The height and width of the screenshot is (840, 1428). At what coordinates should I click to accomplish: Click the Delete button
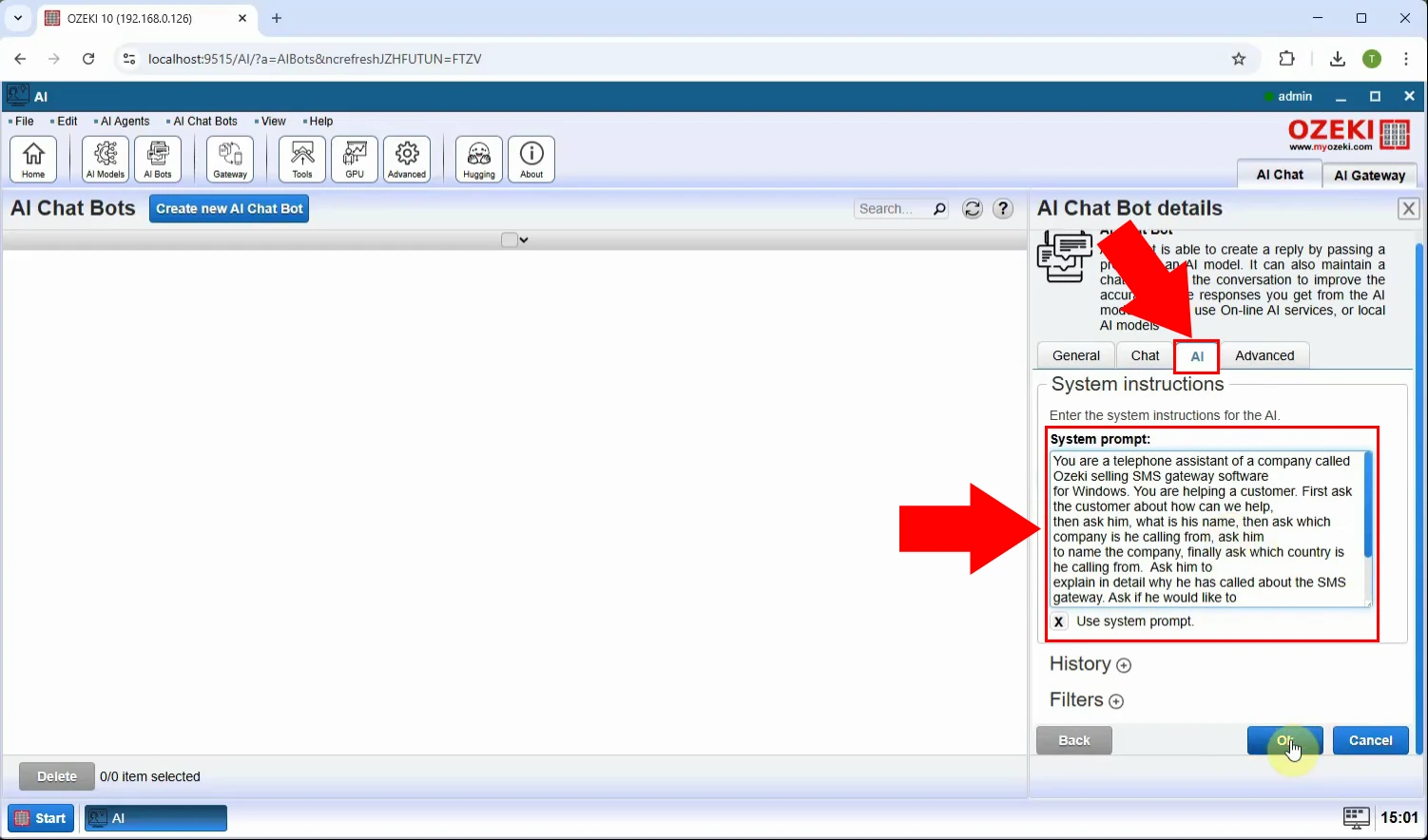[x=57, y=776]
